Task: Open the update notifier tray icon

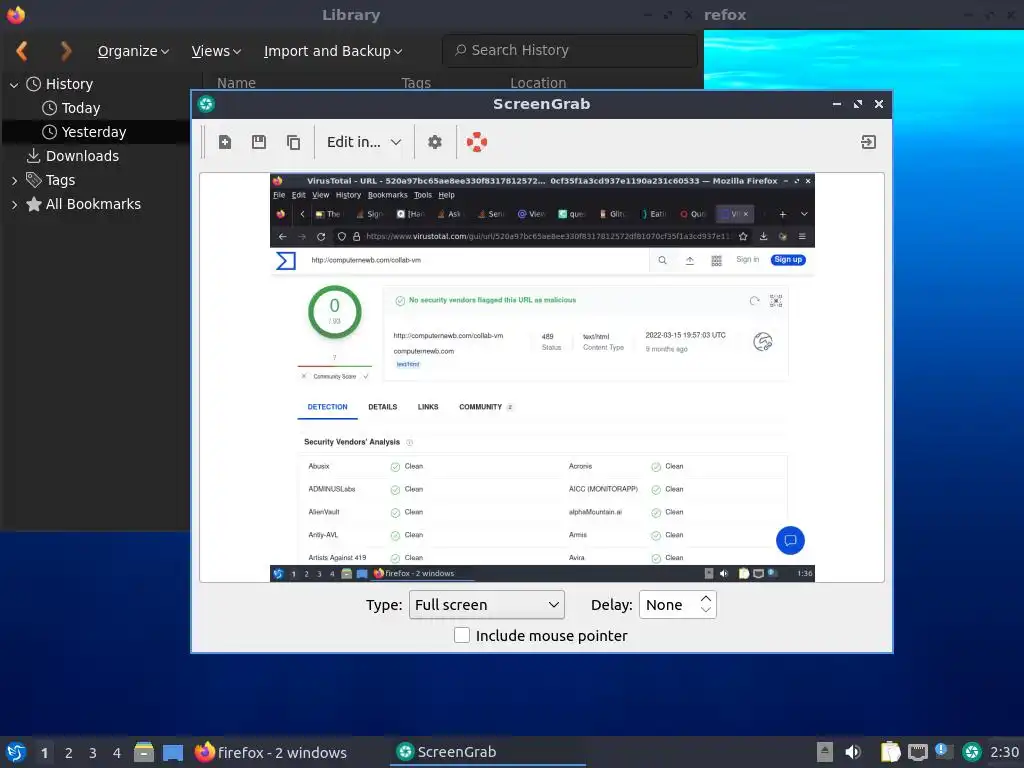Action: click(x=943, y=751)
